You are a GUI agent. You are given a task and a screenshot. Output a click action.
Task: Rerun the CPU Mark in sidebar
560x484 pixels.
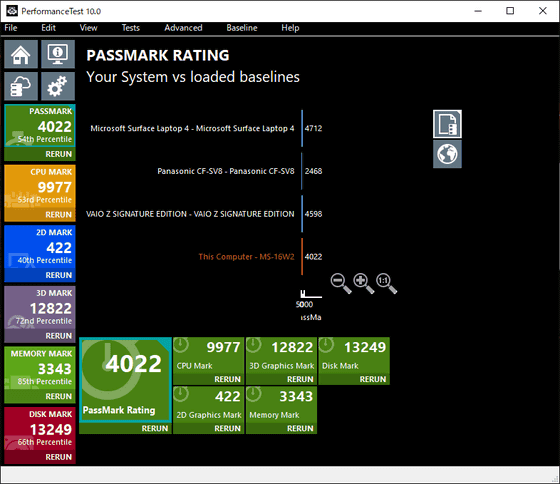pos(58,215)
